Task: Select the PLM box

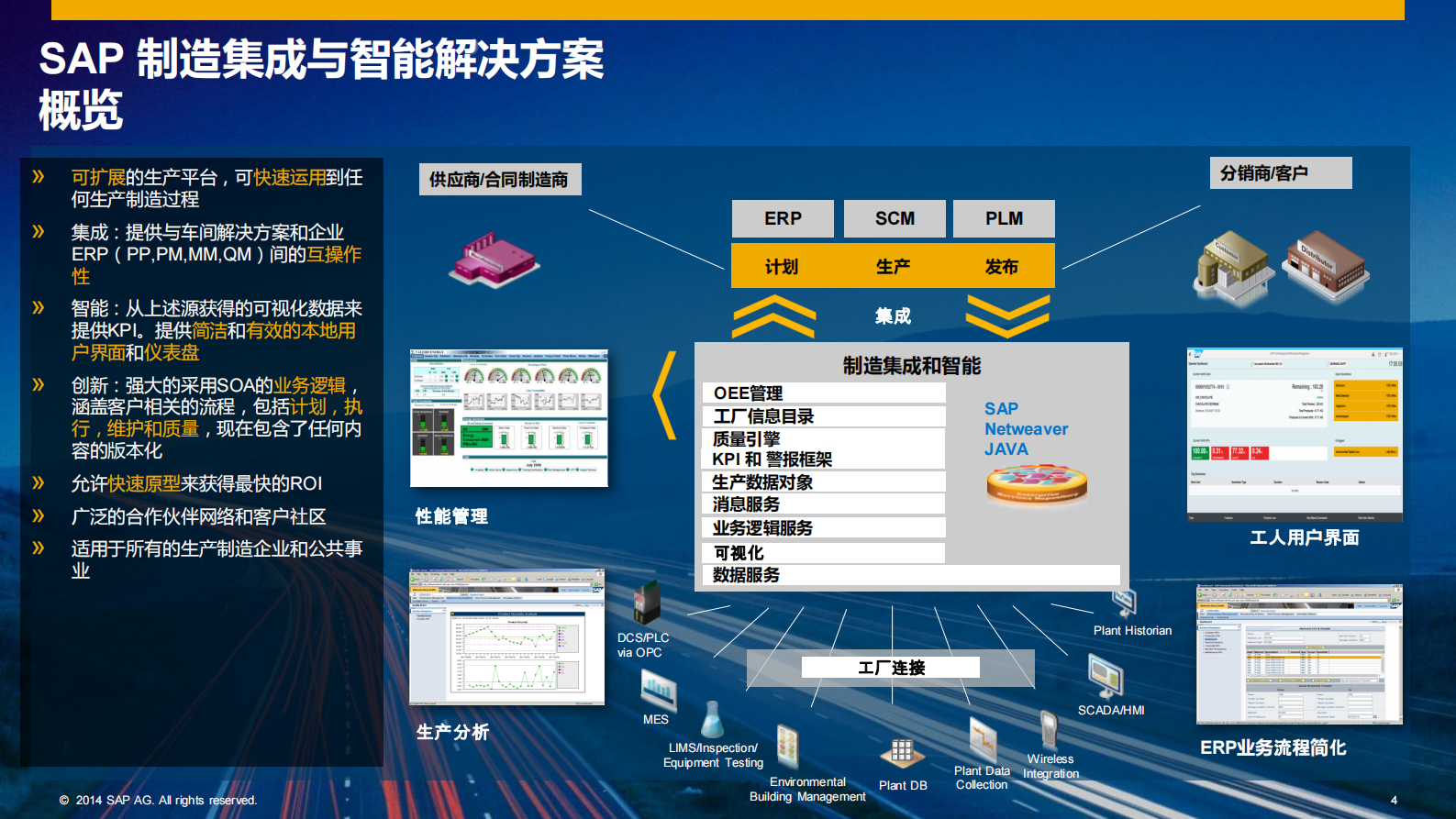Action: point(1004,218)
